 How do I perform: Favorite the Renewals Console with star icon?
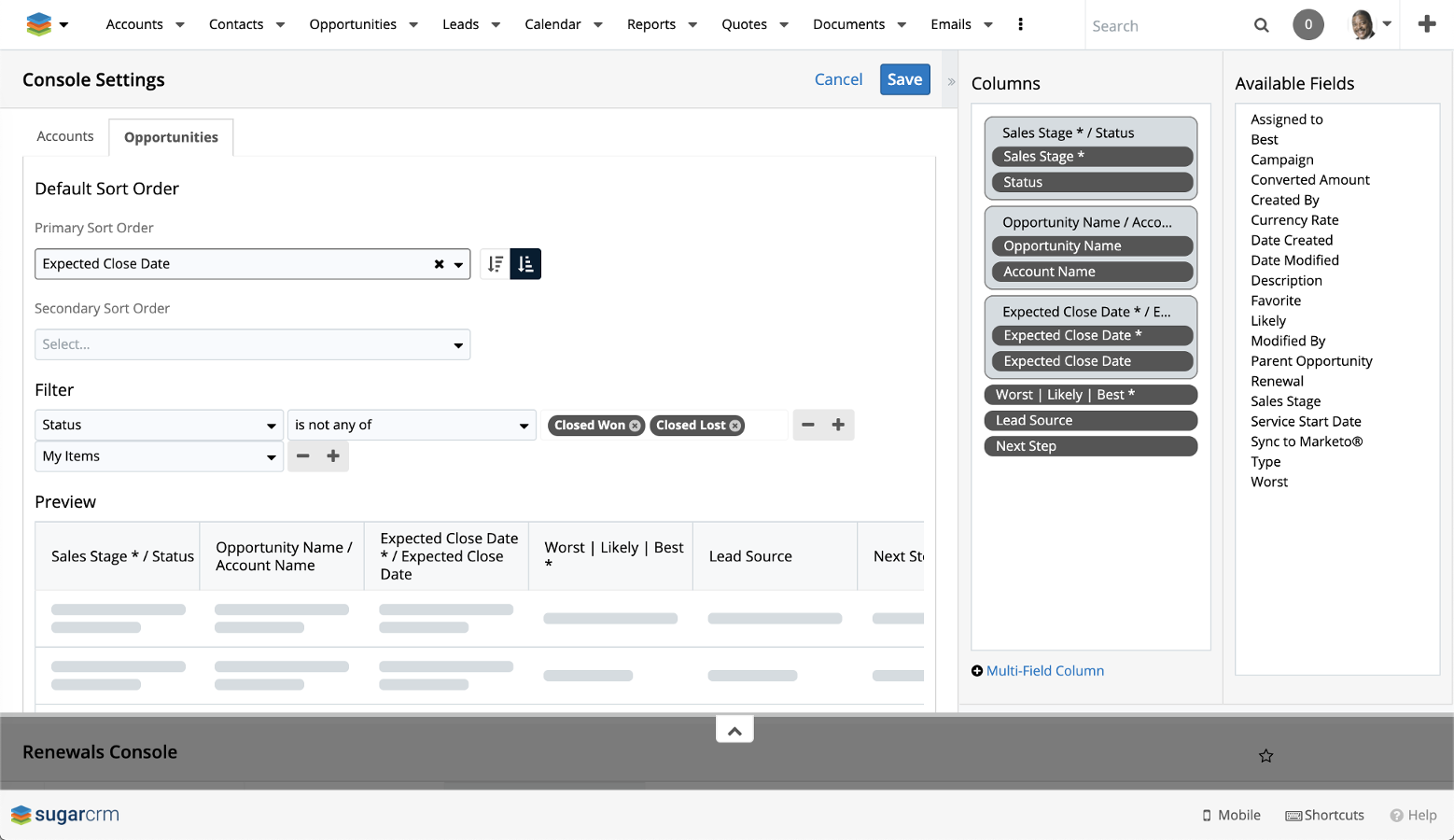tap(1265, 756)
